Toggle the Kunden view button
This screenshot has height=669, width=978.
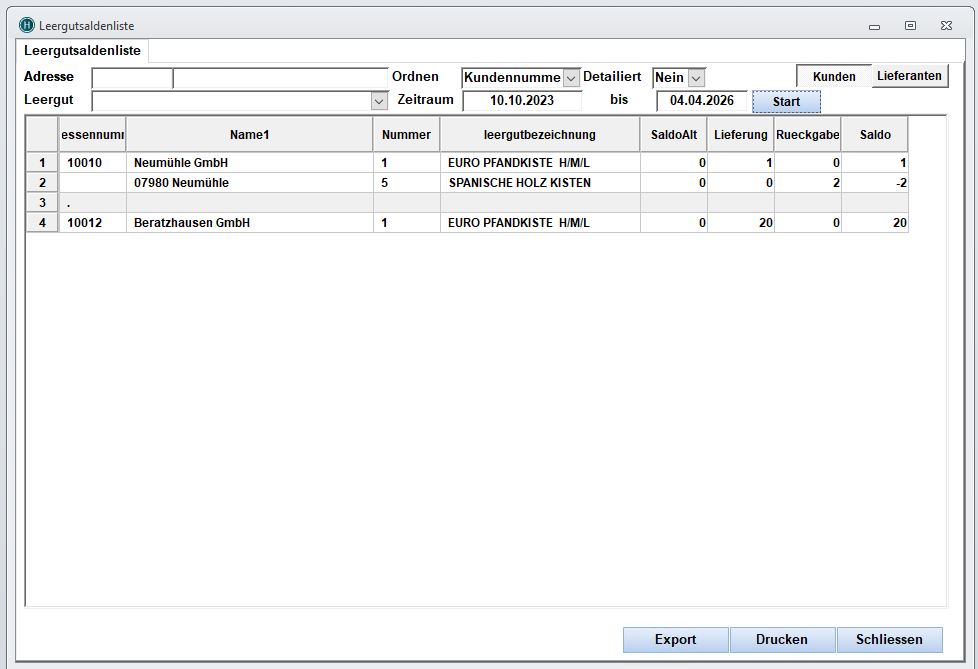pyautogui.click(x=833, y=76)
